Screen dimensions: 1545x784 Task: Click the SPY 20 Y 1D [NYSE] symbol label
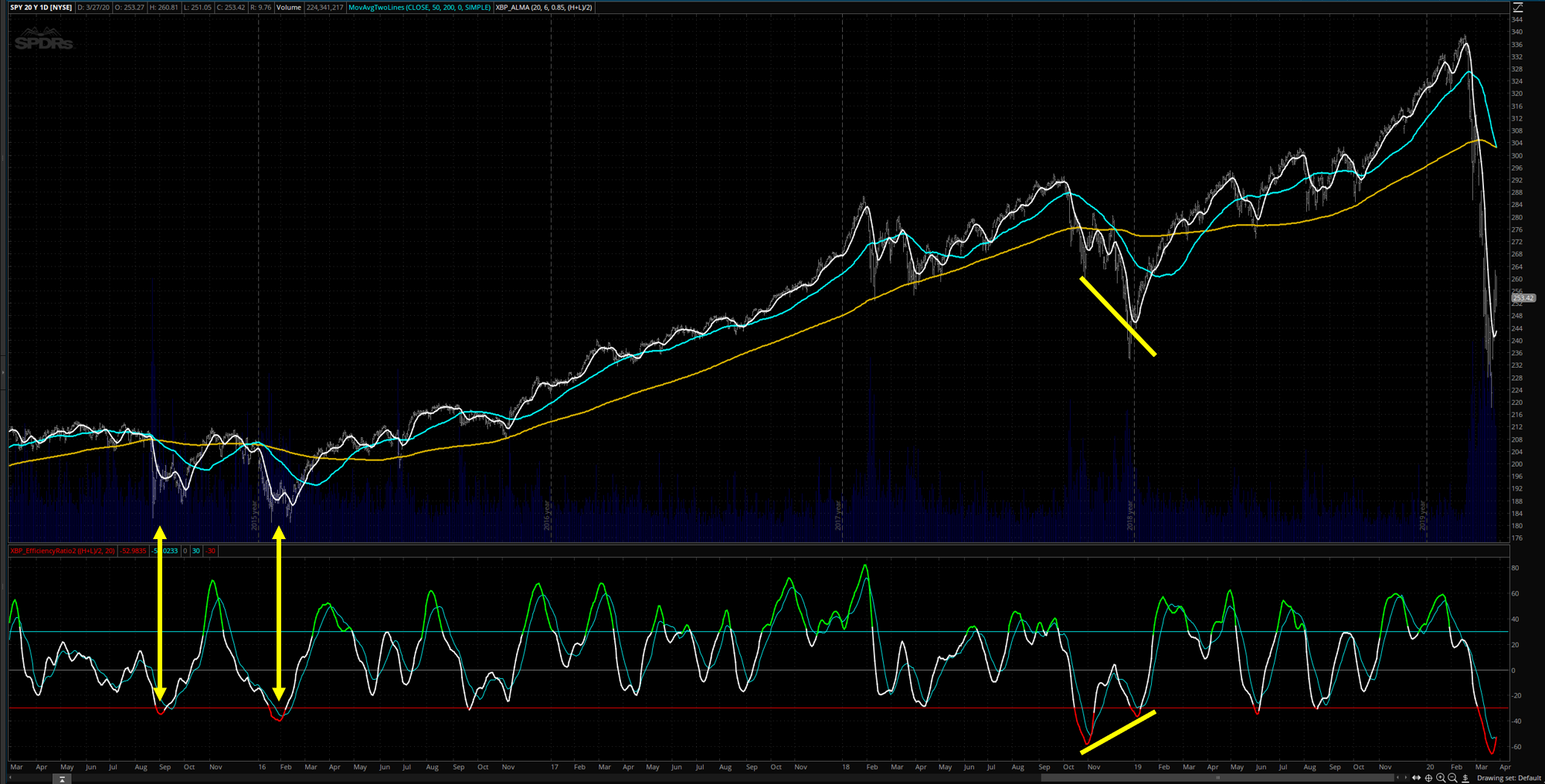tap(41, 8)
